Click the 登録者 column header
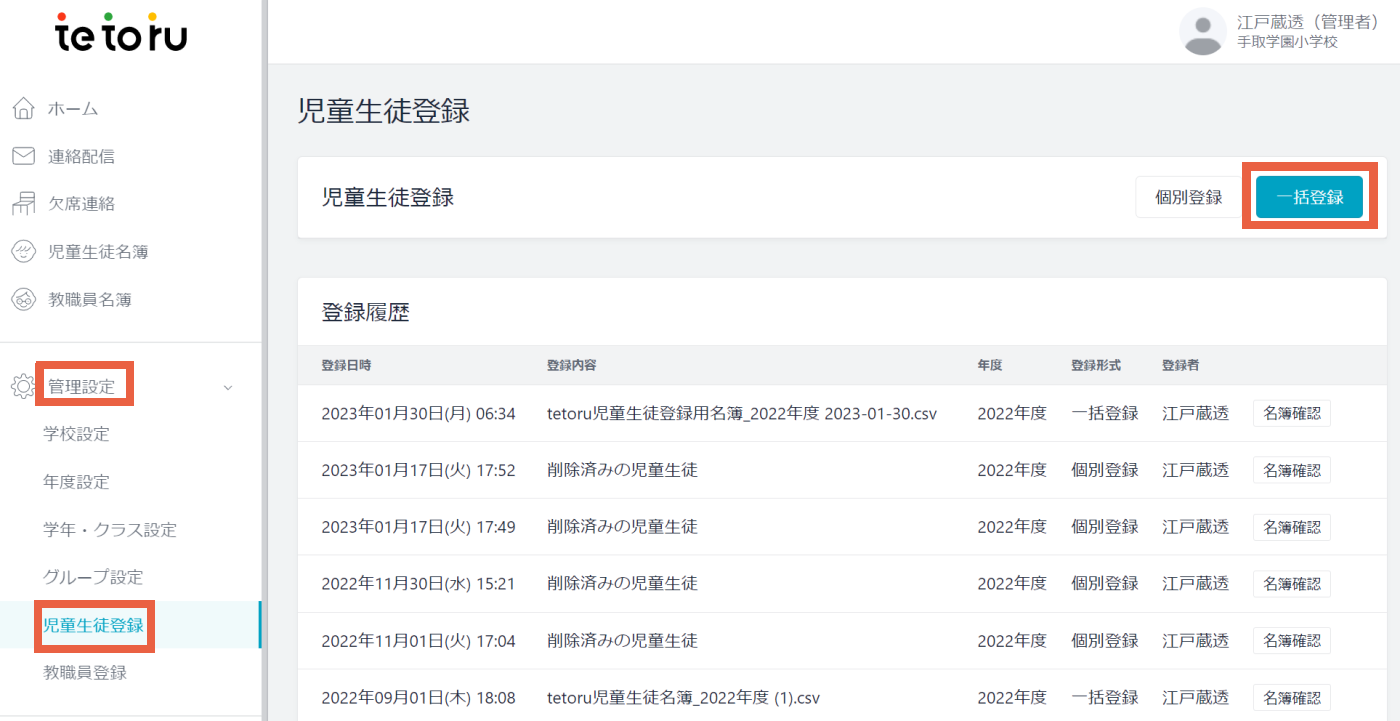 pyautogui.click(x=1181, y=365)
